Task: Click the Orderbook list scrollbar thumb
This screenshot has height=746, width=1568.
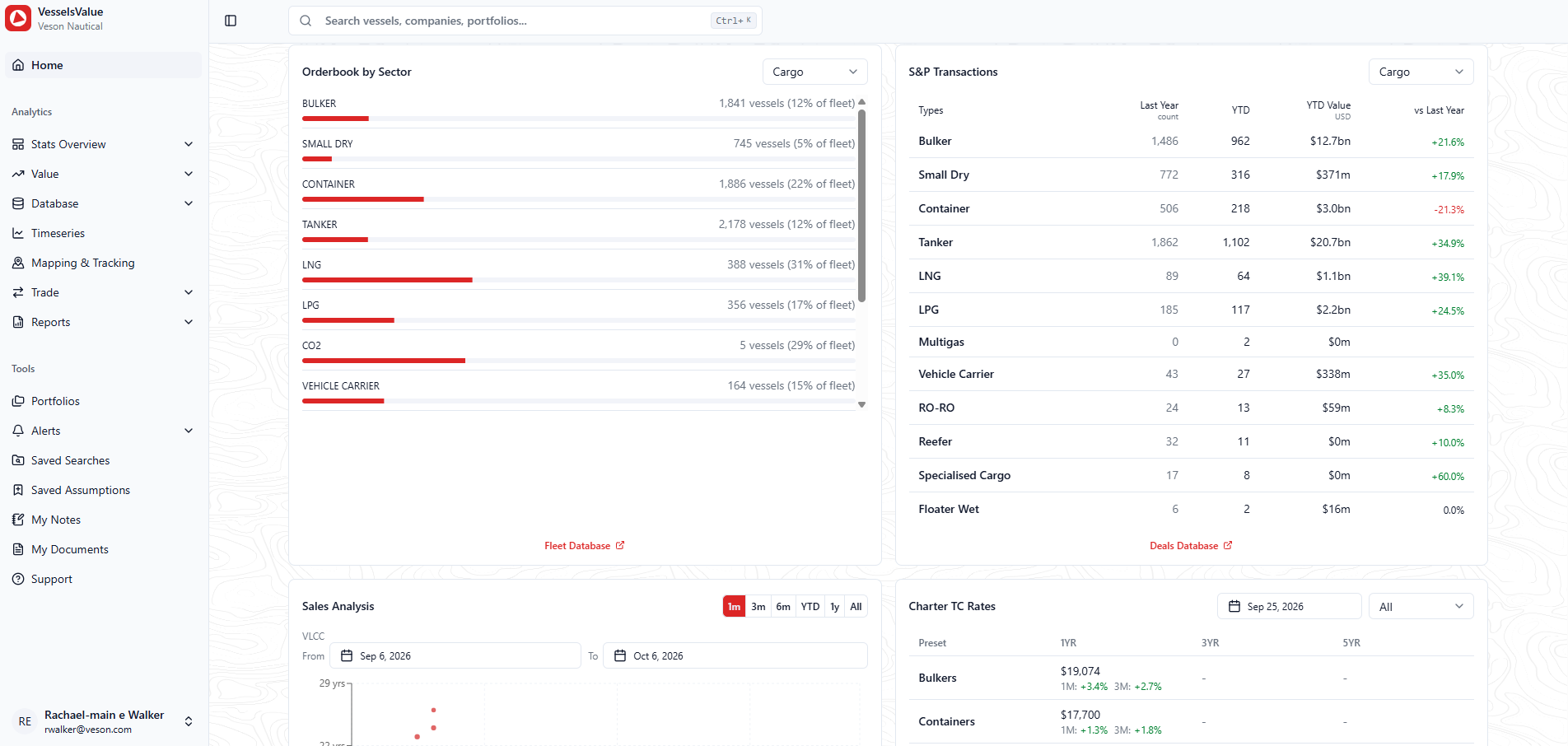Action: point(861,206)
